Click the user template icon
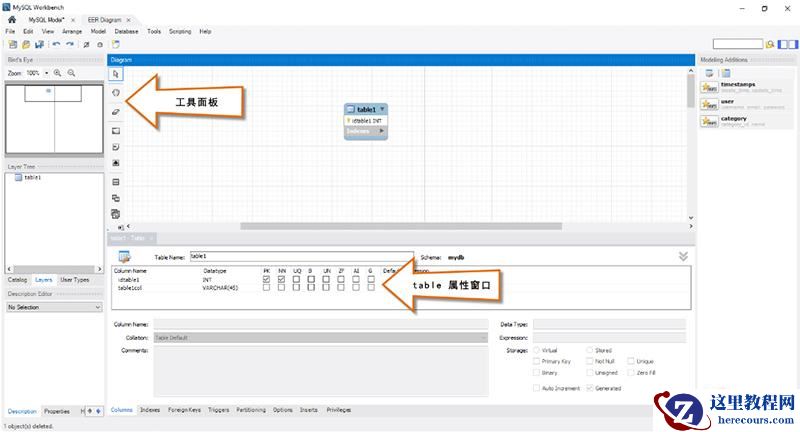 (709, 105)
